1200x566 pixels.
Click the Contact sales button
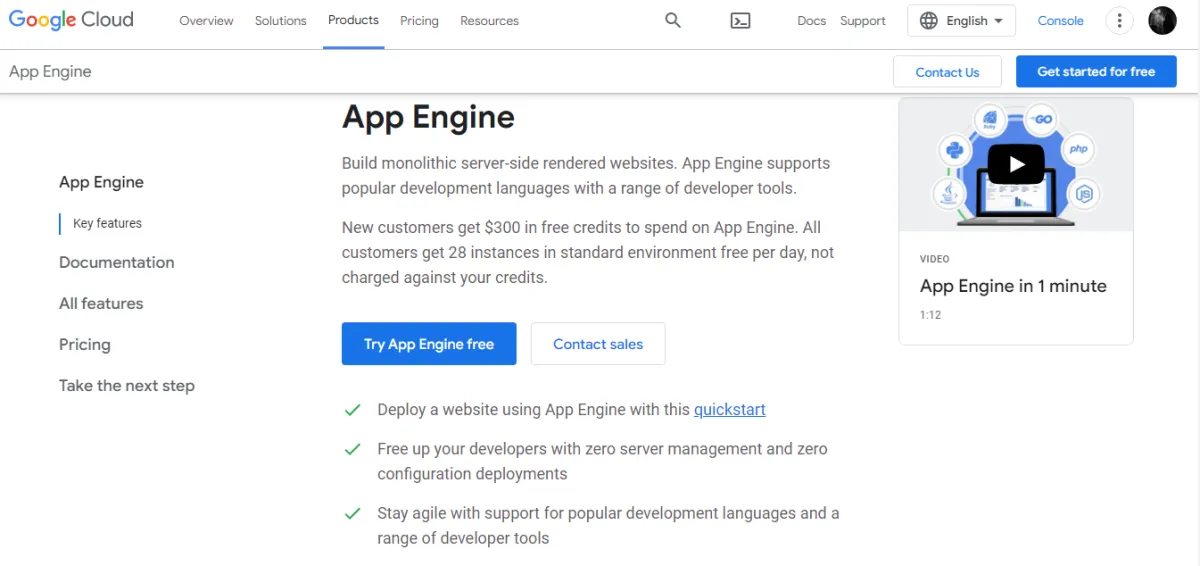[598, 344]
